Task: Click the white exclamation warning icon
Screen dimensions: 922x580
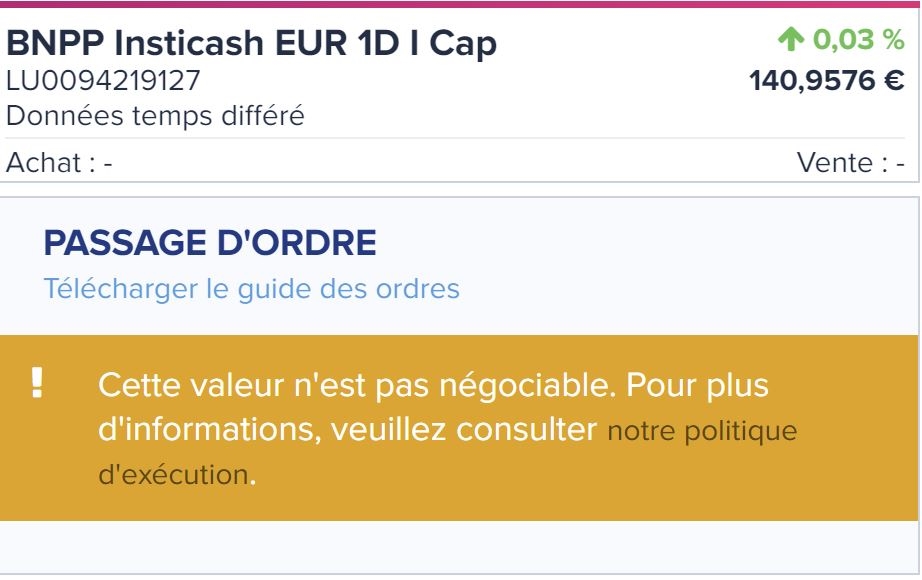Action: [38, 382]
